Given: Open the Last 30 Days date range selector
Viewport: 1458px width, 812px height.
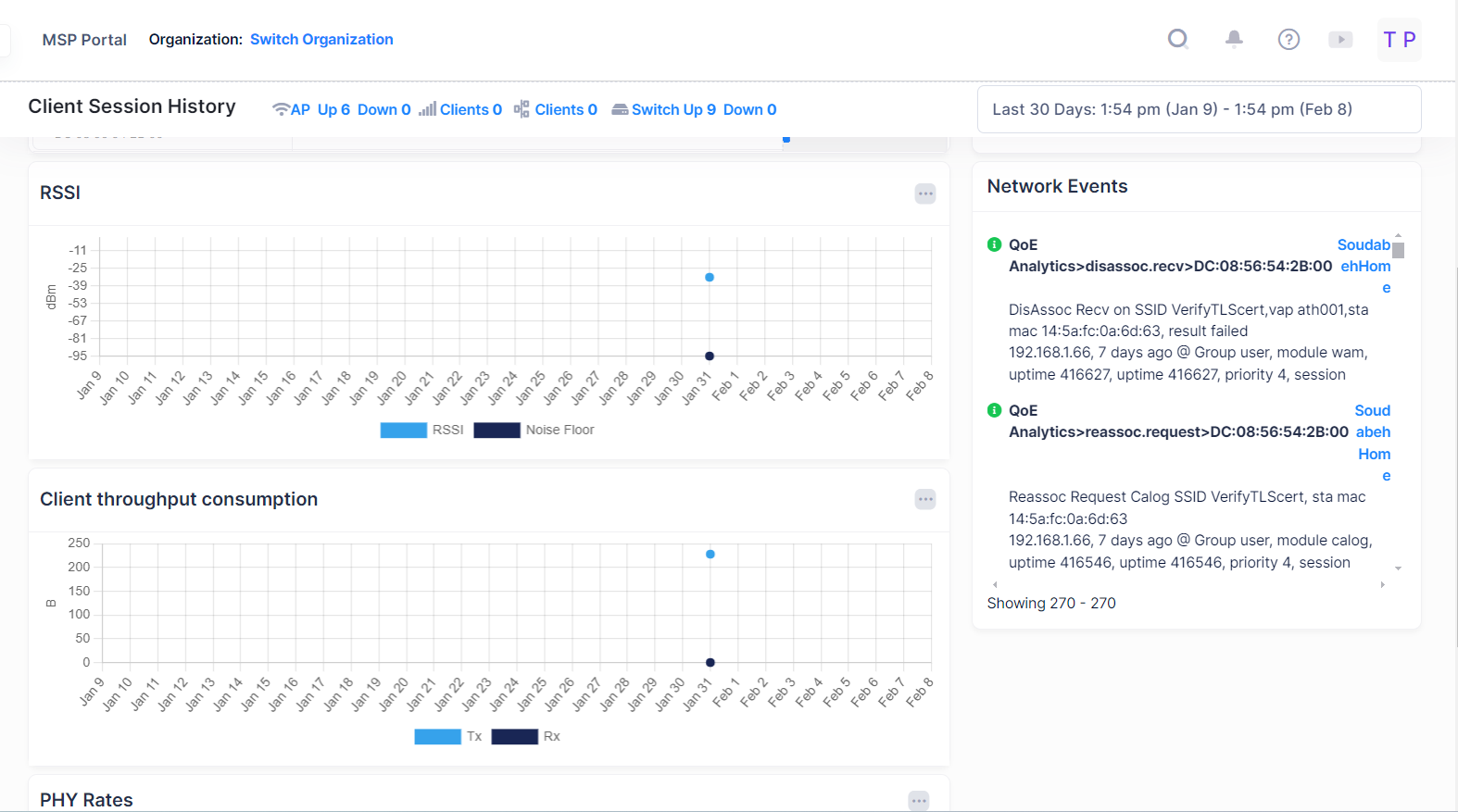Looking at the screenshot, I should [1199, 109].
